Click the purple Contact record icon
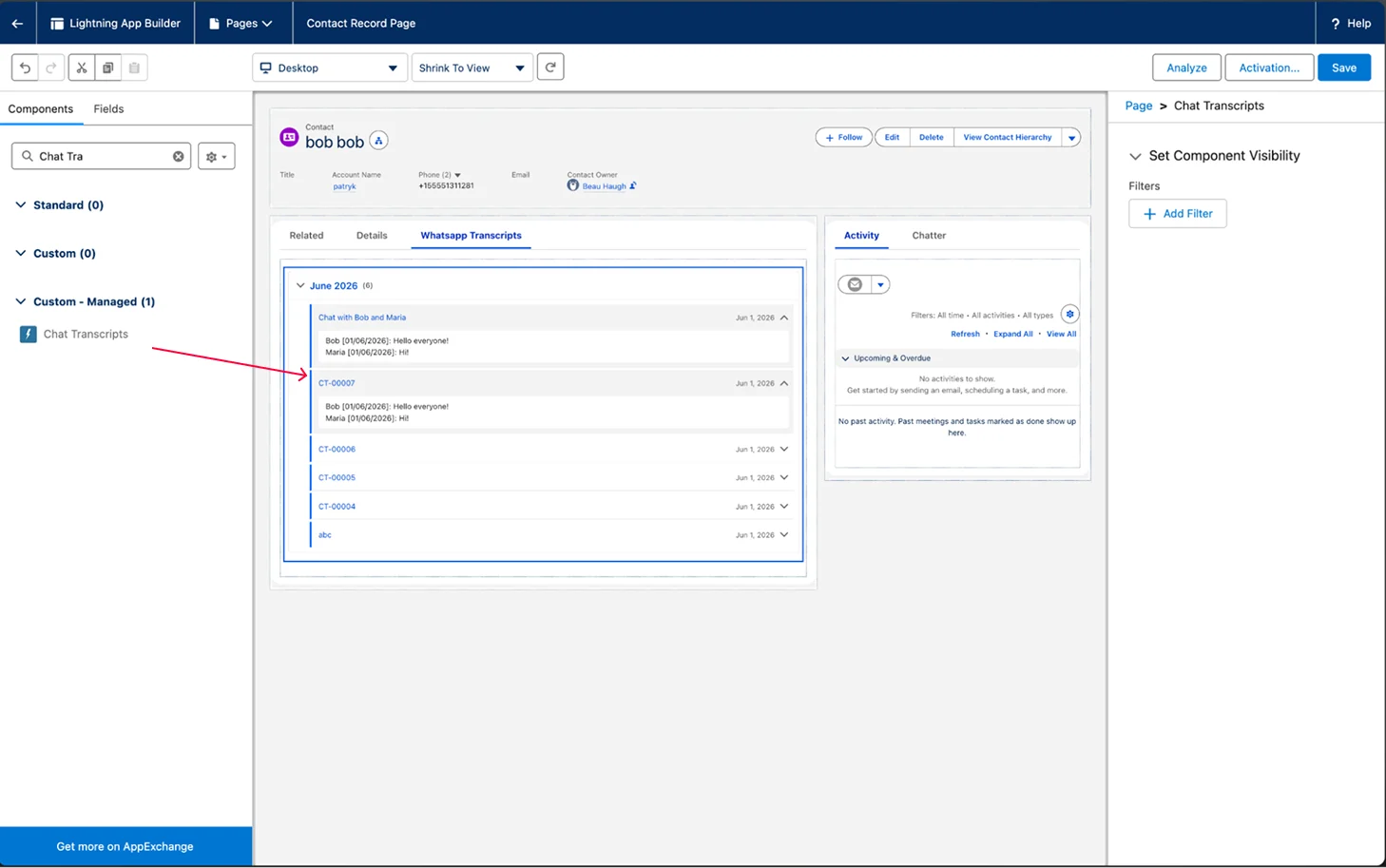The width and height of the screenshot is (1386, 868). (x=289, y=138)
